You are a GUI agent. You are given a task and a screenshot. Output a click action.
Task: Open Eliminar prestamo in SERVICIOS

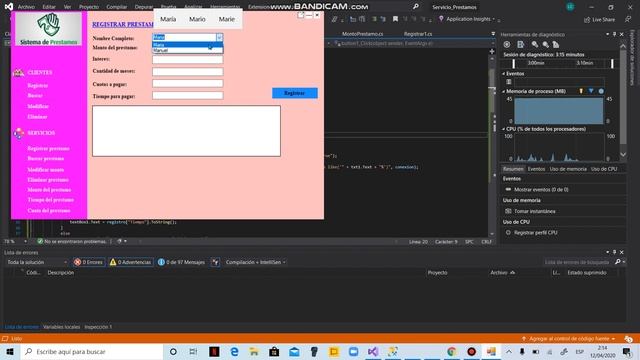[x=48, y=180]
